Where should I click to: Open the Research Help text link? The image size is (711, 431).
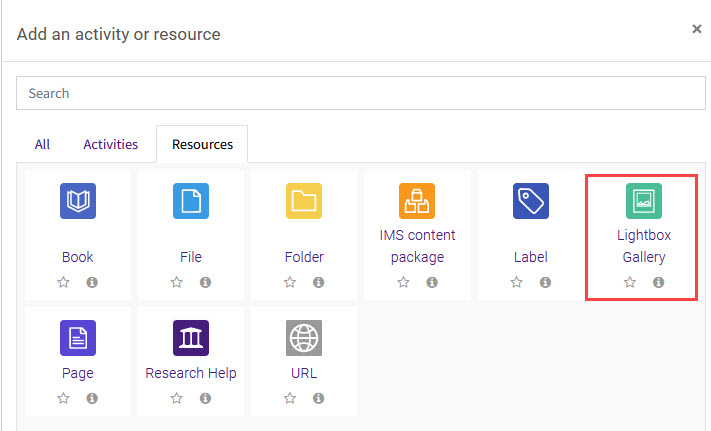point(191,373)
